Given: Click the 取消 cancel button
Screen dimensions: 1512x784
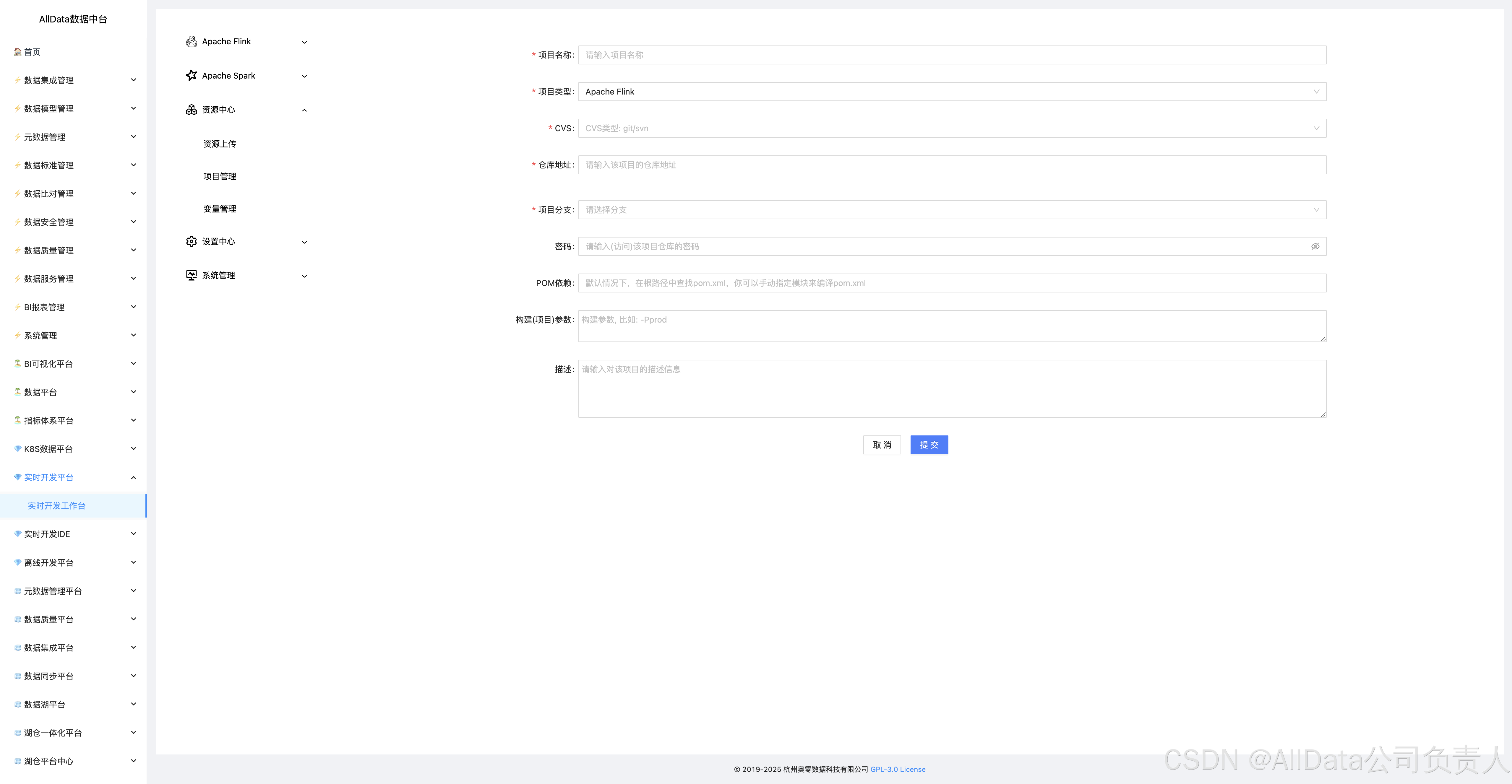Looking at the screenshot, I should tap(882, 445).
